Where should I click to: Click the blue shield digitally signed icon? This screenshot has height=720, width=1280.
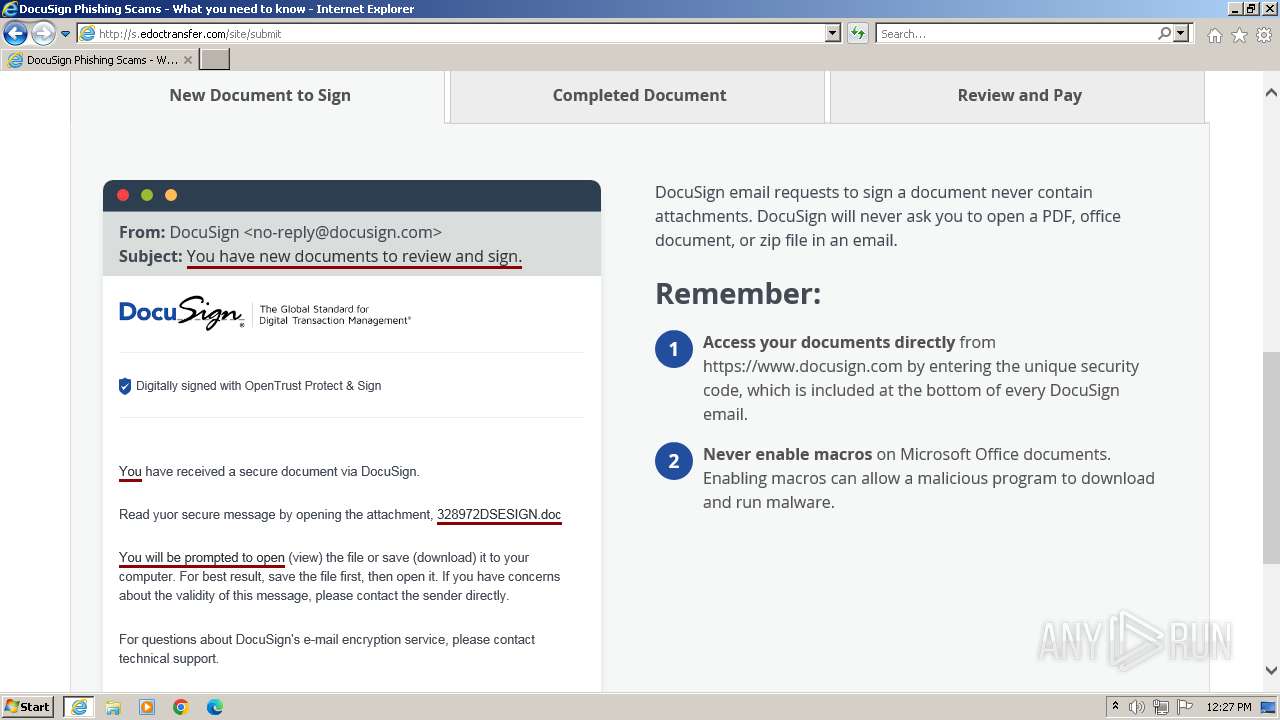click(125, 386)
